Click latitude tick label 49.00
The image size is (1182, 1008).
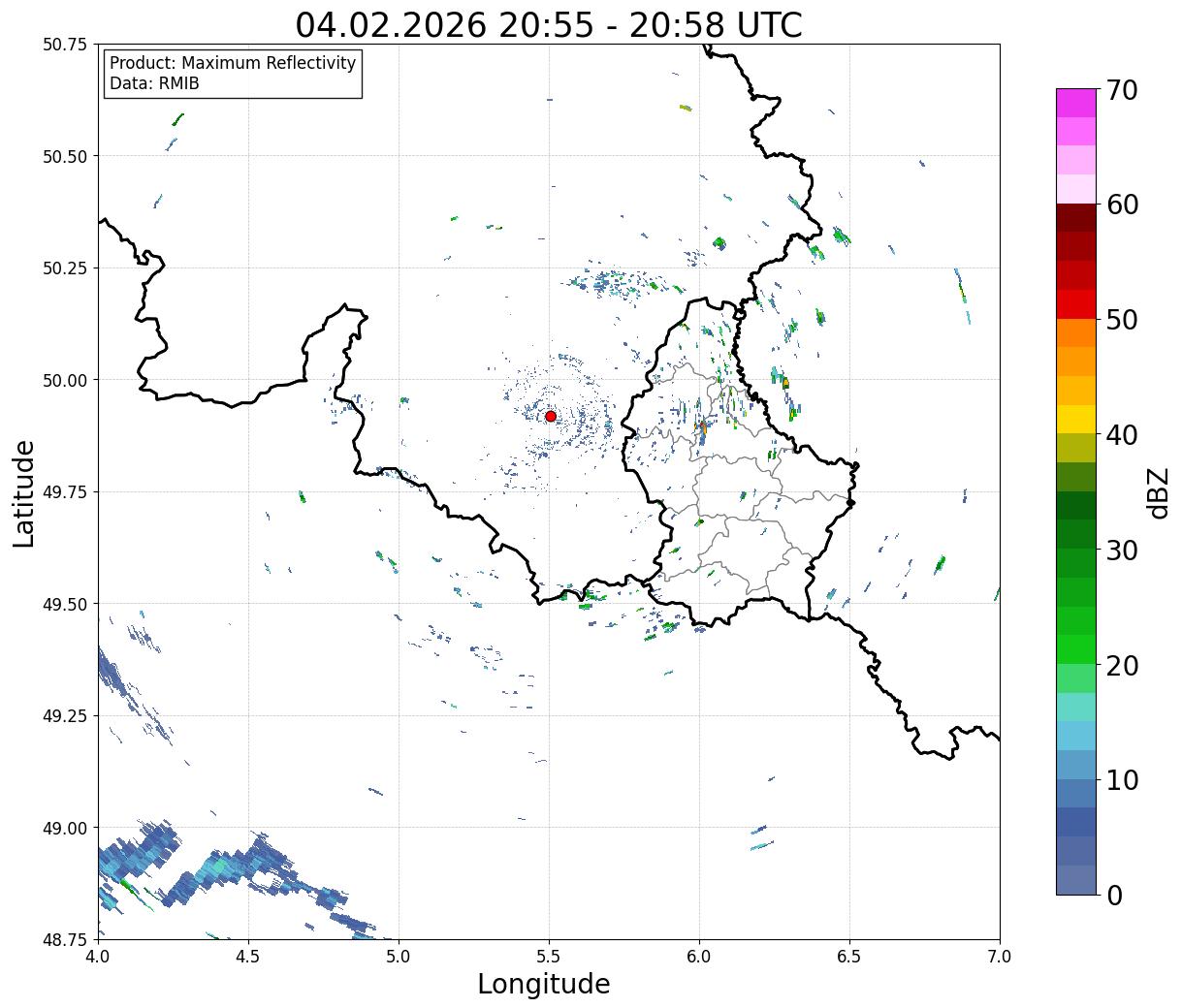click(65, 828)
